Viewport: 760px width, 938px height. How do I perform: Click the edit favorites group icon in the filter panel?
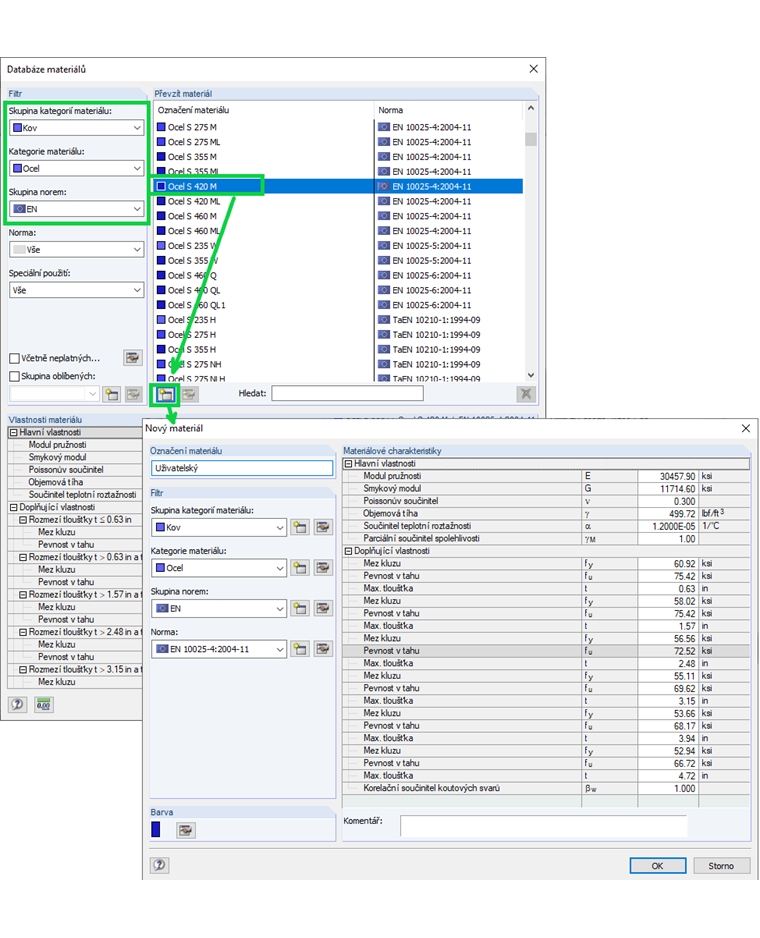(x=133, y=394)
